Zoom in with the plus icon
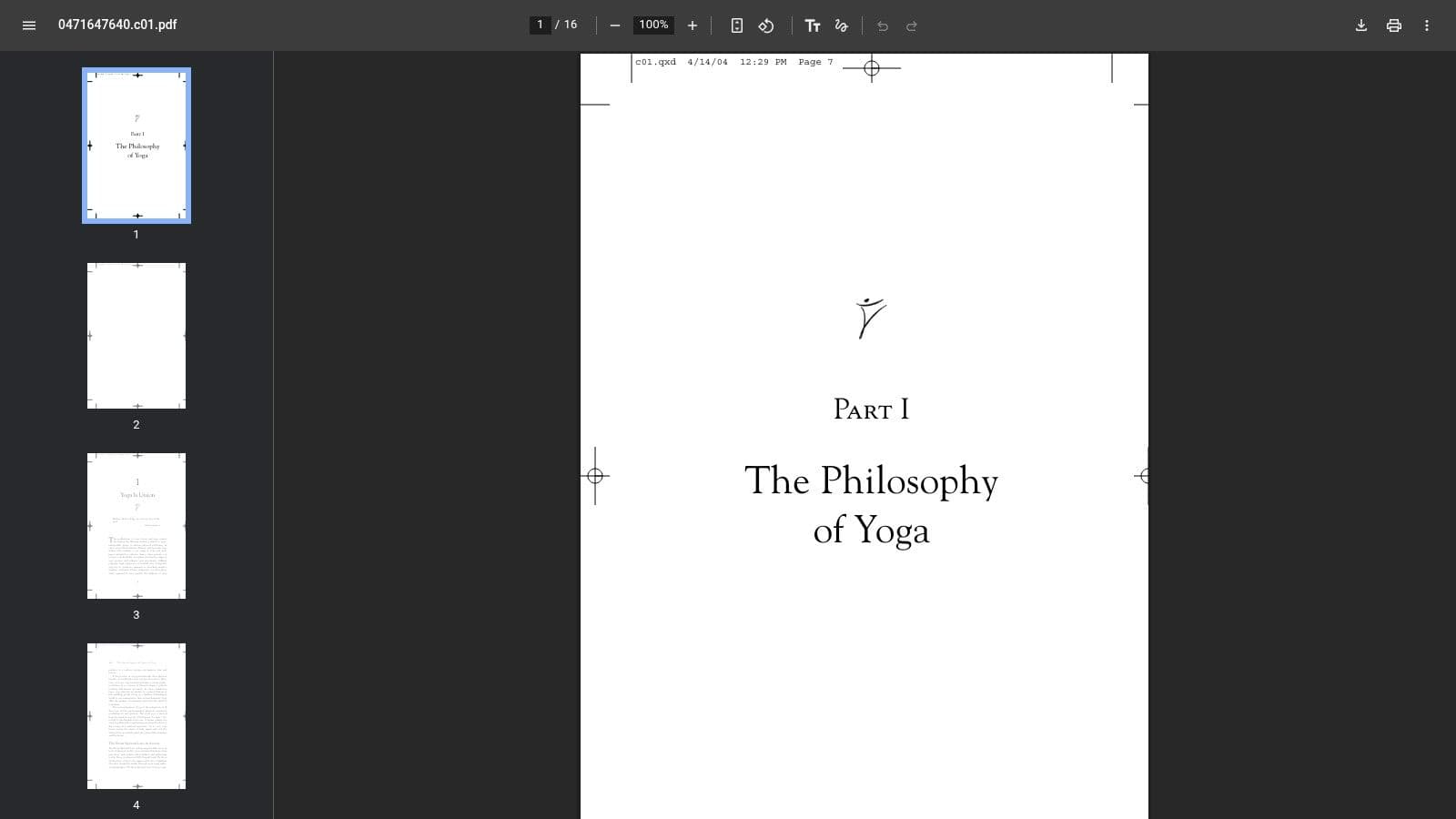This screenshot has width=1456, height=819. [693, 25]
